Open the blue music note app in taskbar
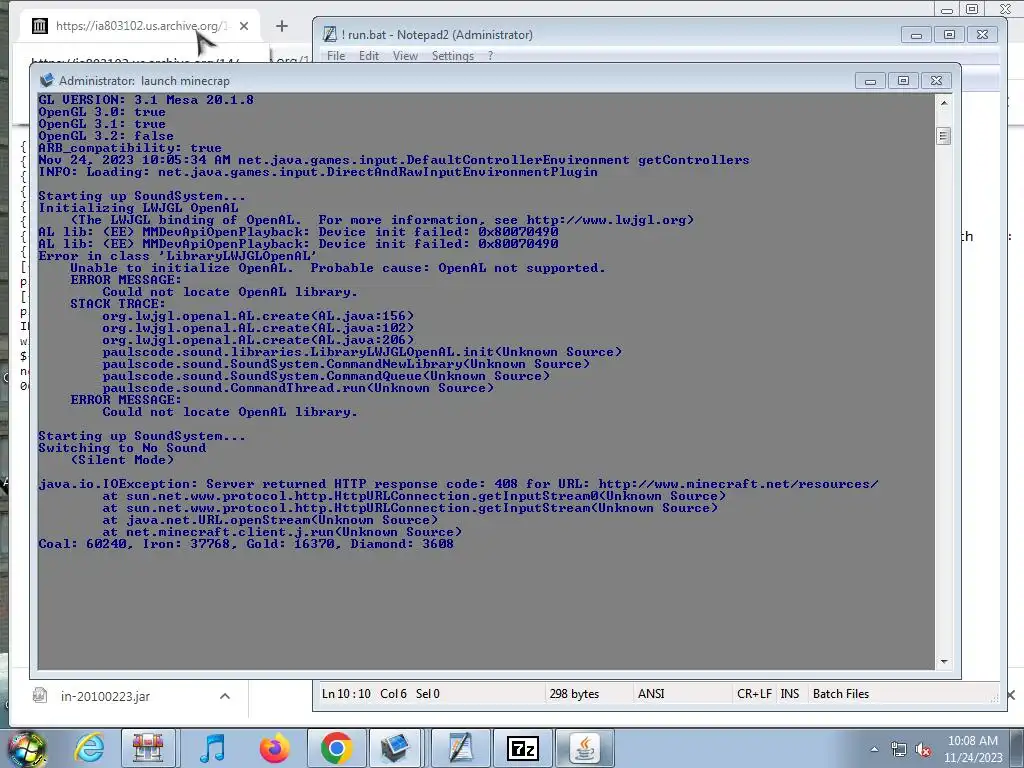The height and width of the screenshot is (768, 1024). (212, 748)
